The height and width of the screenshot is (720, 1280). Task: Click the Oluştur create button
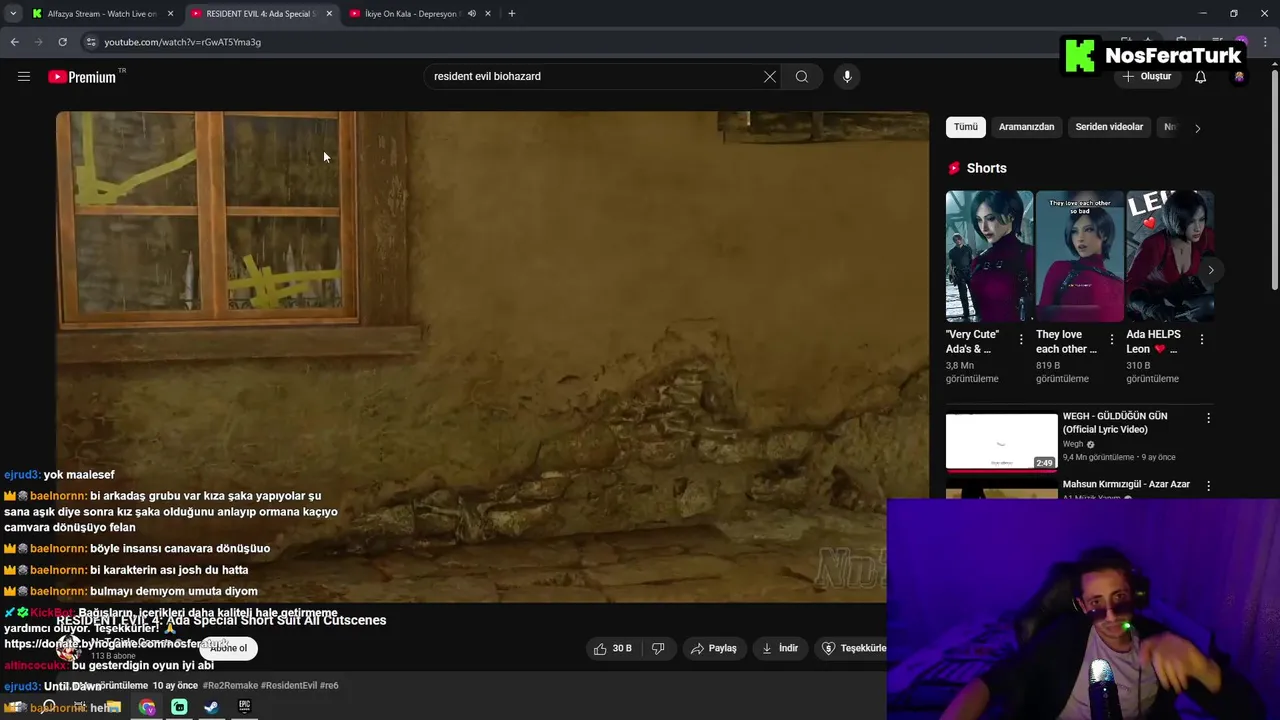click(x=1147, y=77)
